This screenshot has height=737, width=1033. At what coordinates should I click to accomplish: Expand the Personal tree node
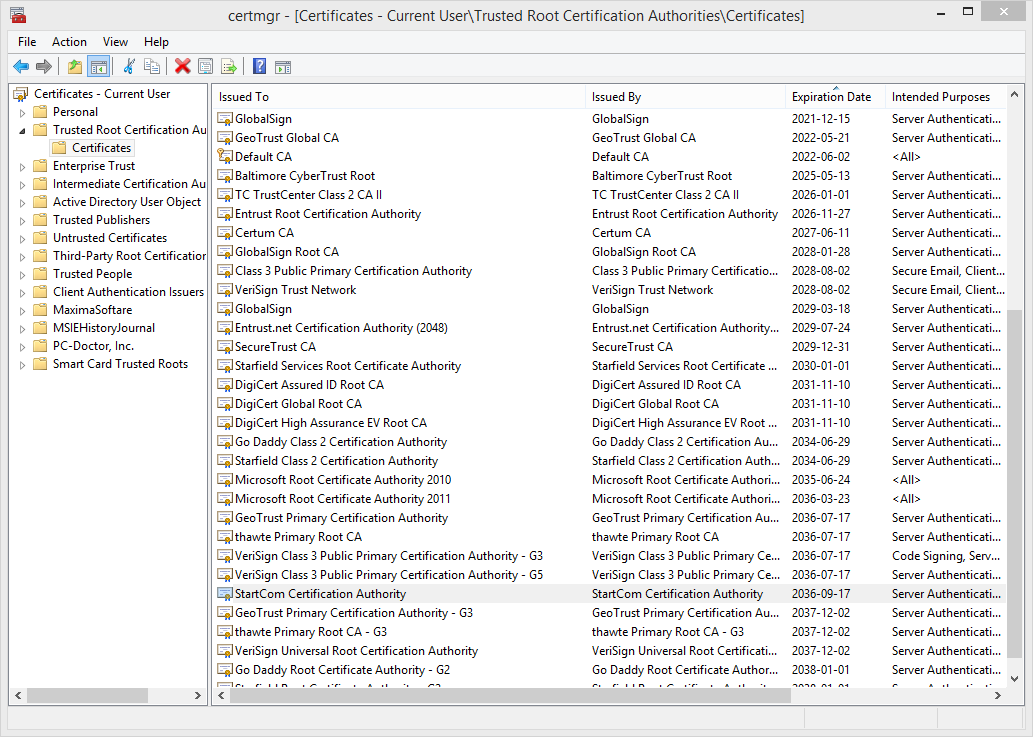22,113
